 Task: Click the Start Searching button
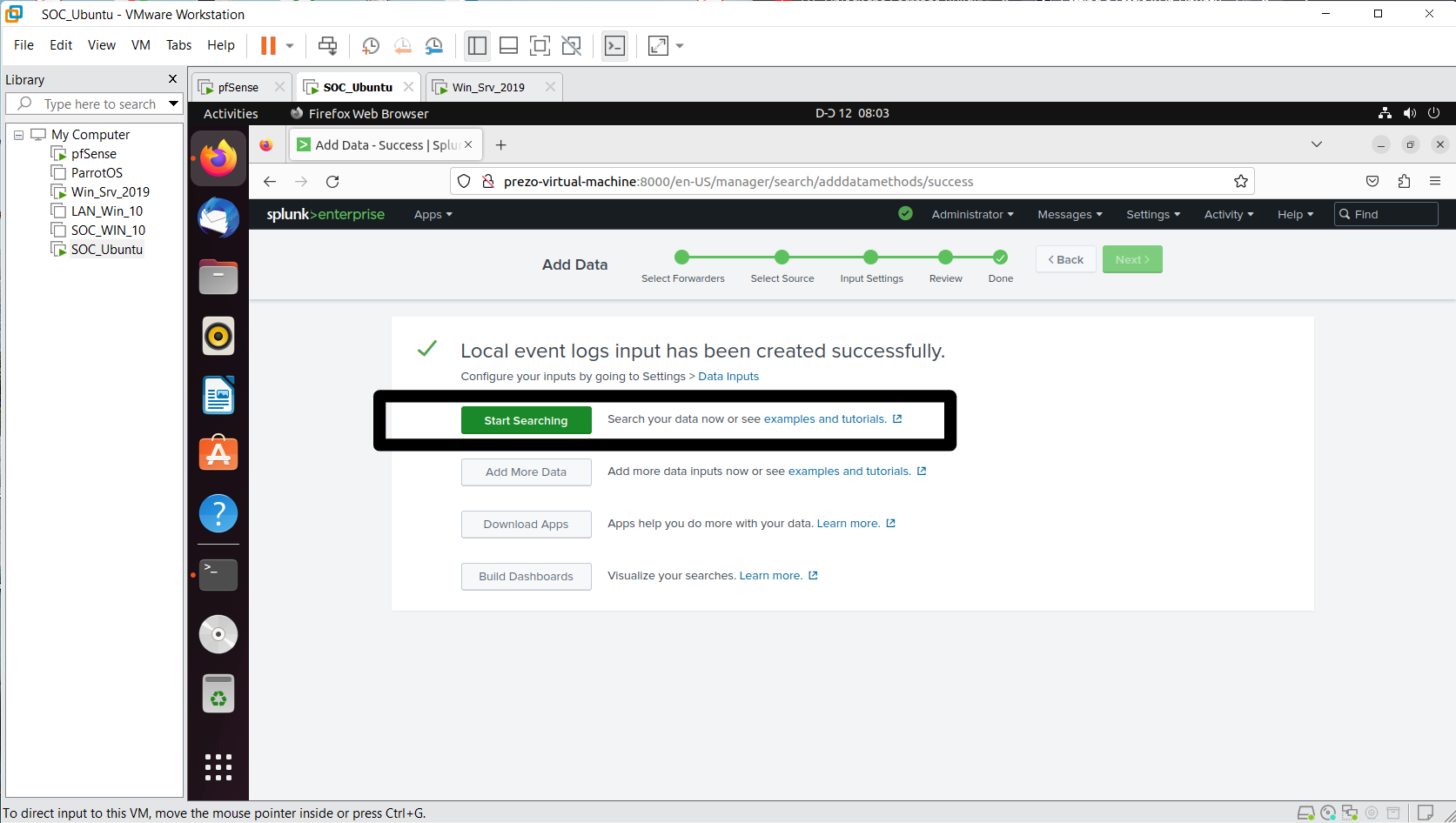tap(526, 420)
